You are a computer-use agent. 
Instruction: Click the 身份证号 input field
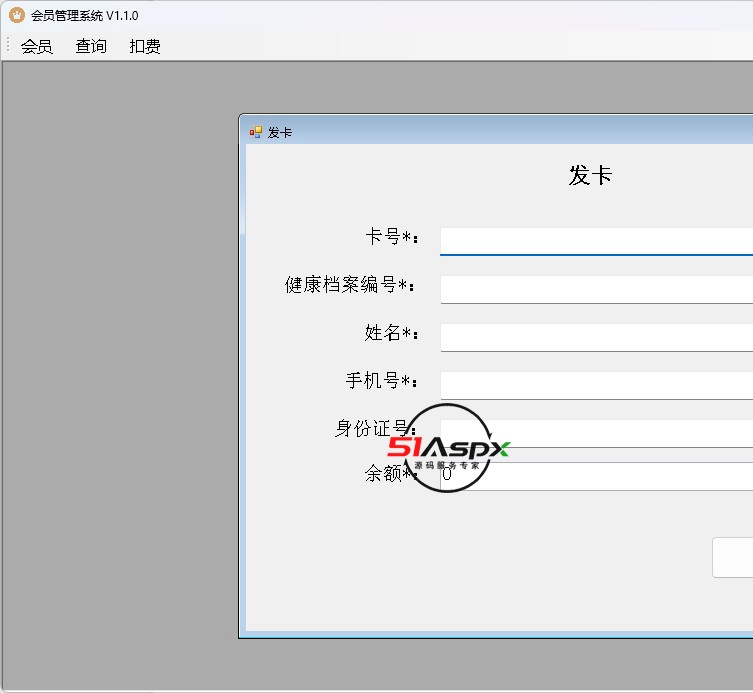point(596,433)
